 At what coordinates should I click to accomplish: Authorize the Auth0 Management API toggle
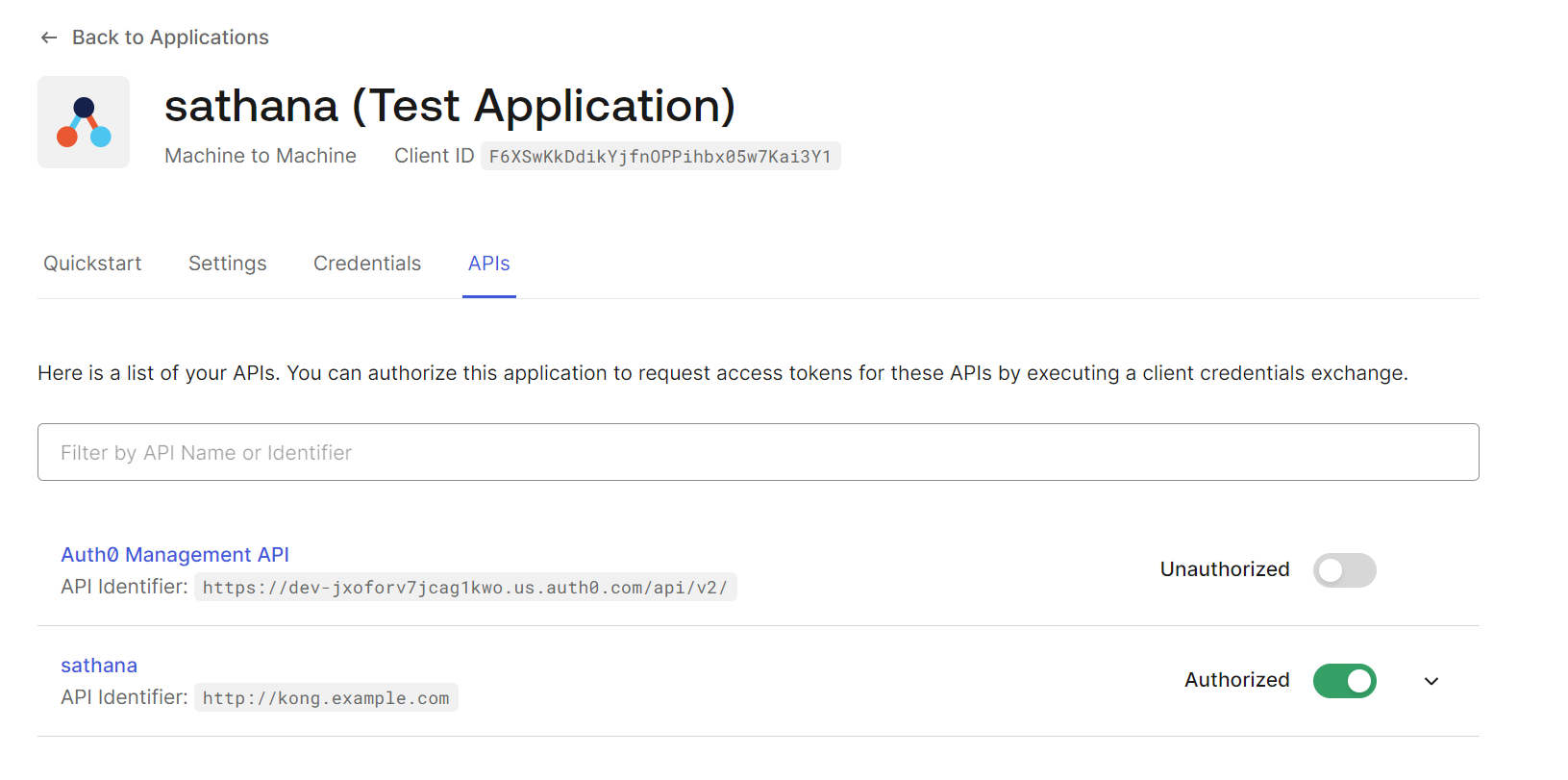(1344, 570)
